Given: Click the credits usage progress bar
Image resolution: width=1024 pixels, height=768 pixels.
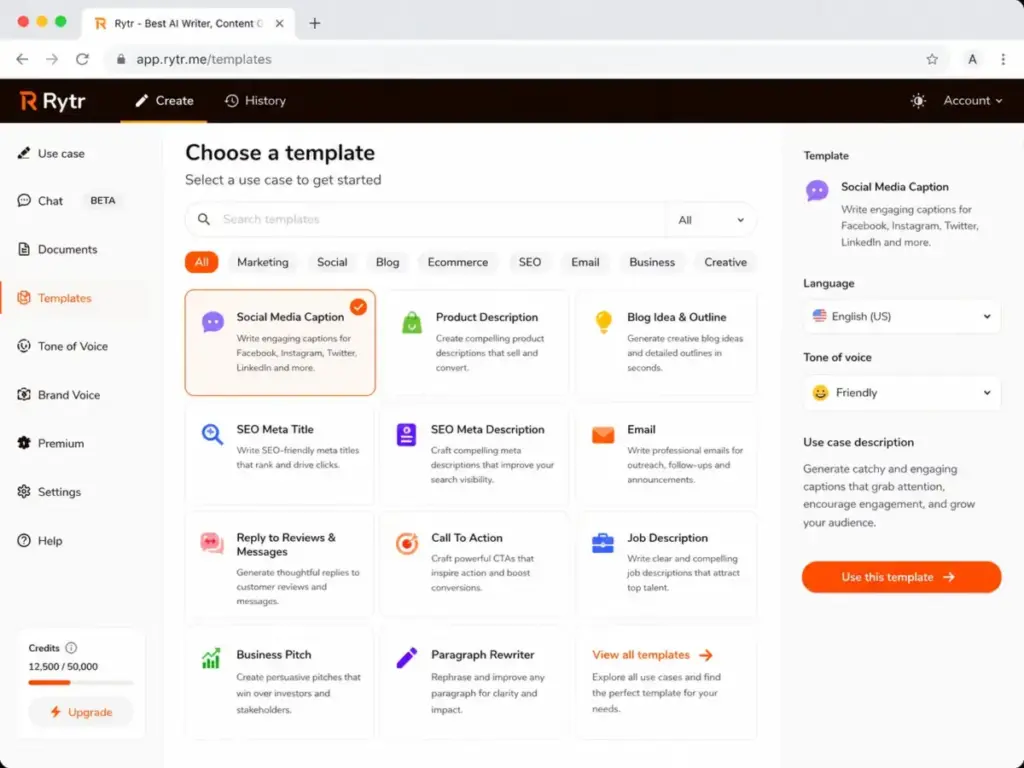Looking at the screenshot, I should [81, 682].
